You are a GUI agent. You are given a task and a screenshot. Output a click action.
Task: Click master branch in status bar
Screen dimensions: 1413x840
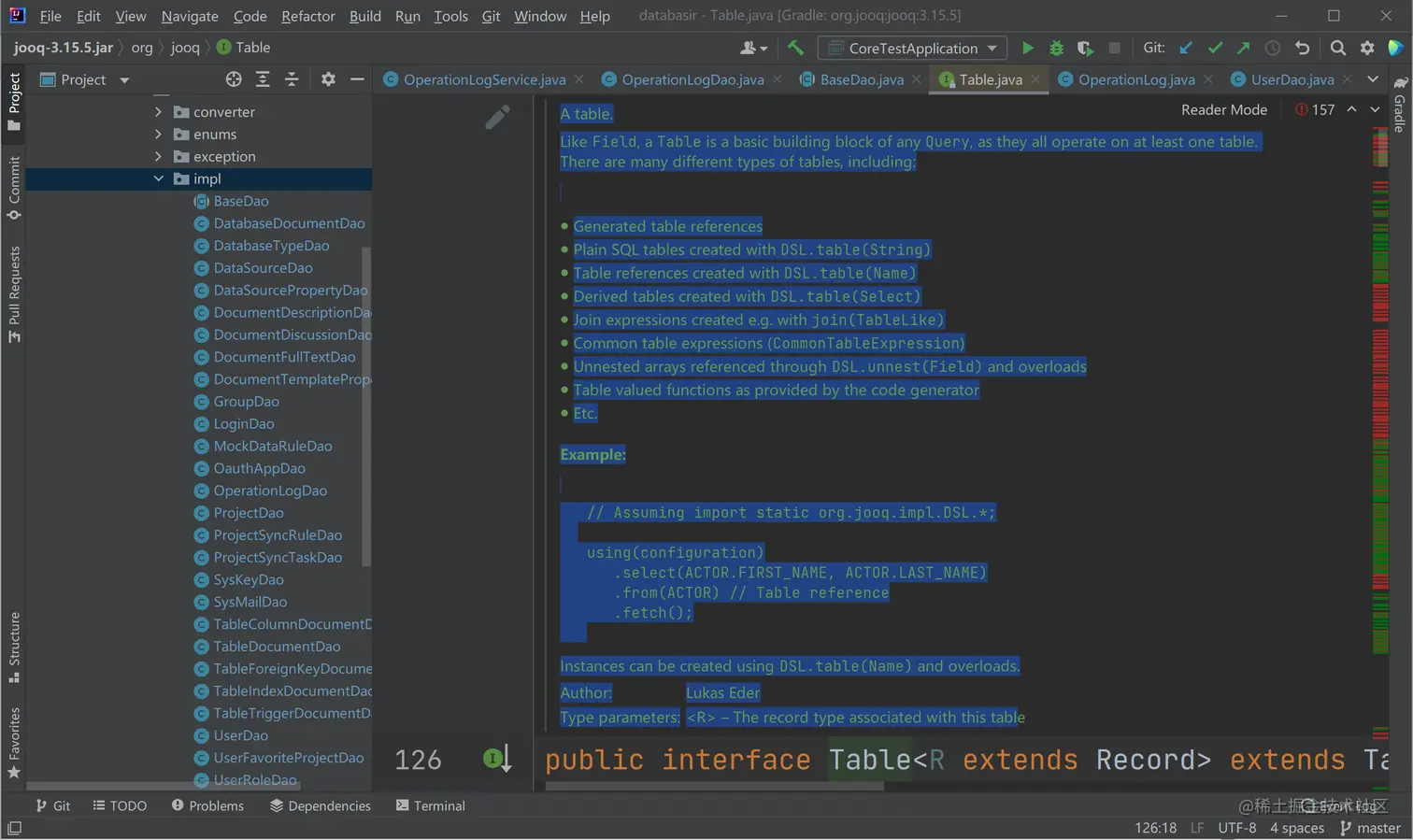pos(1370,828)
